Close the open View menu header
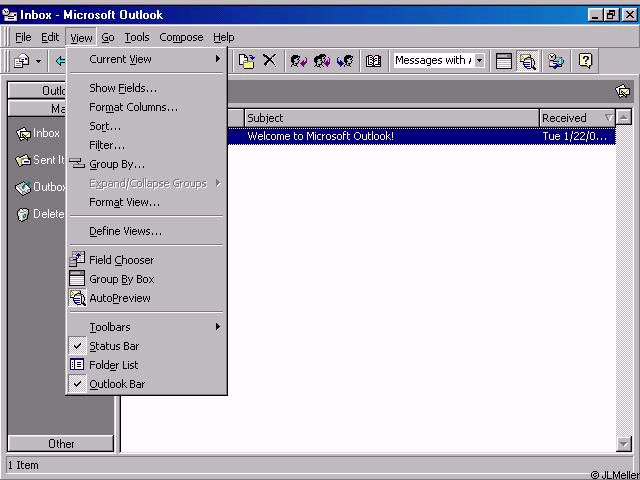The width and height of the screenshot is (640, 480). click(81, 38)
